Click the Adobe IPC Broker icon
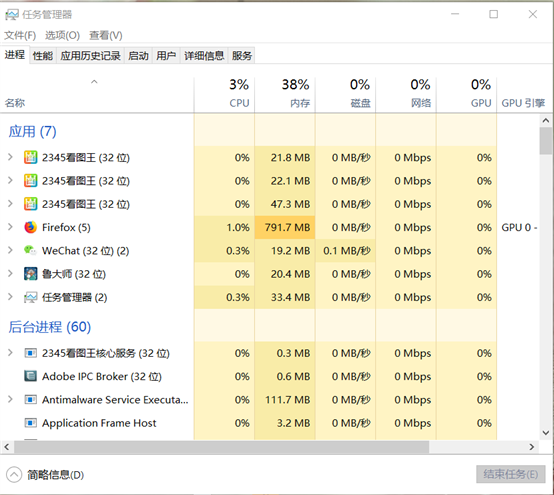554x495 pixels. pyautogui.click(x=30, y=376)
